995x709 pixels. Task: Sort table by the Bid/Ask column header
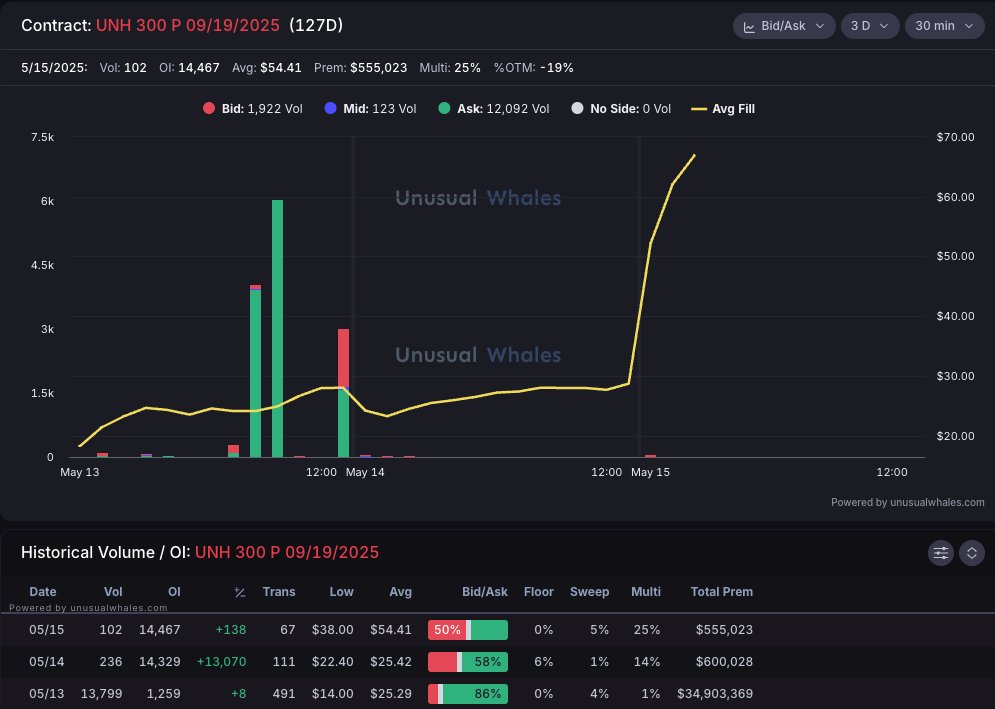(485, 592)
